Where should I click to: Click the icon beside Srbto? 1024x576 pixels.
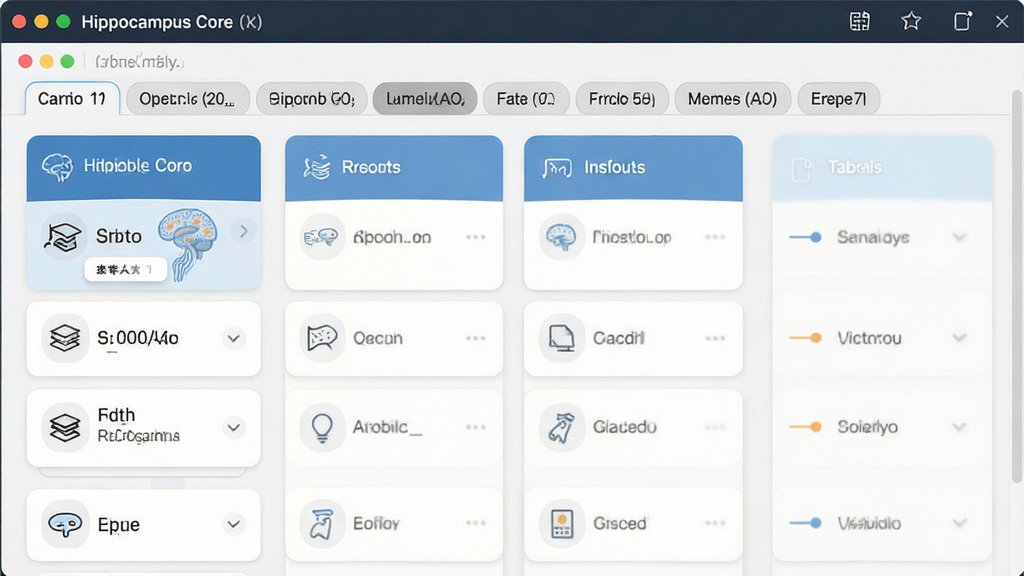63,236
